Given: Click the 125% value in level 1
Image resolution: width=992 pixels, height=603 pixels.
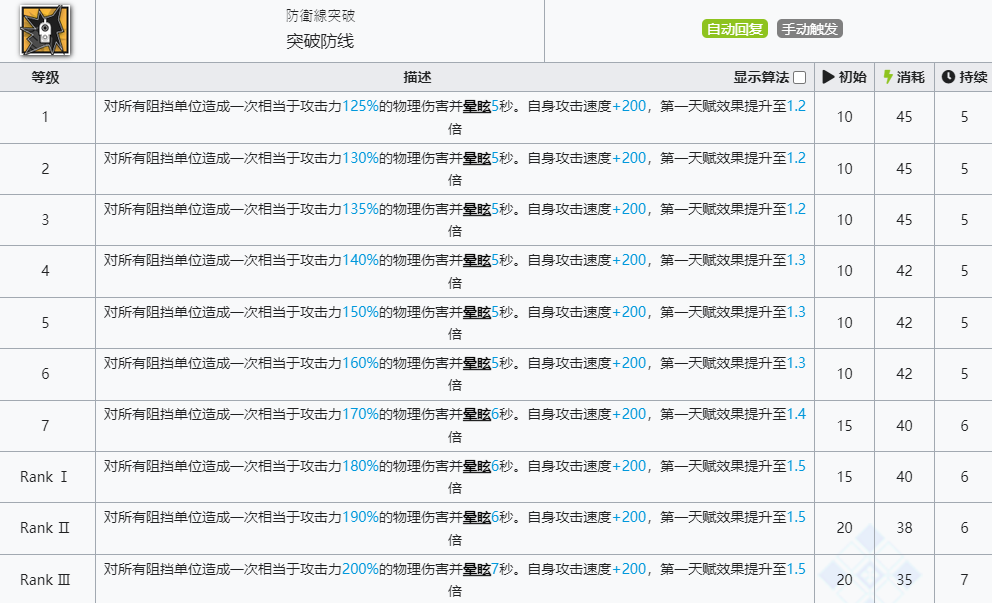Looking at the screenshot, I should point(361,106).
